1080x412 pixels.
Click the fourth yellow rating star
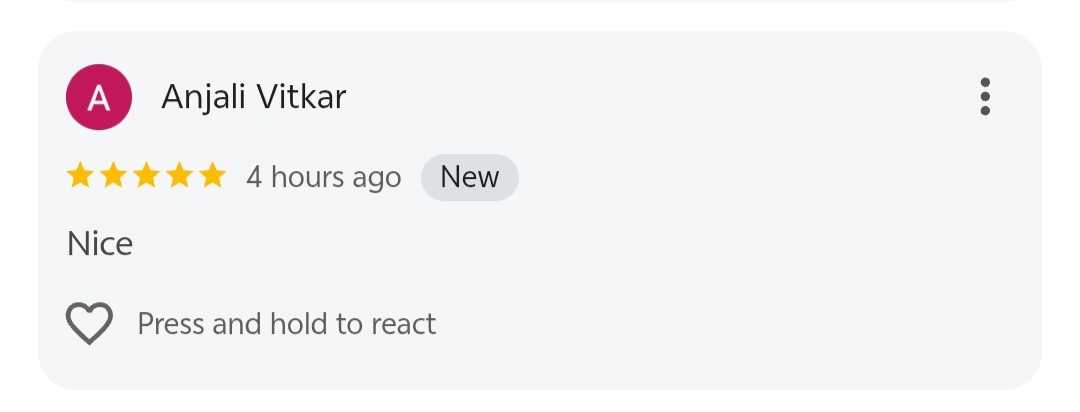pyautogui.click(x=180, y=177)
